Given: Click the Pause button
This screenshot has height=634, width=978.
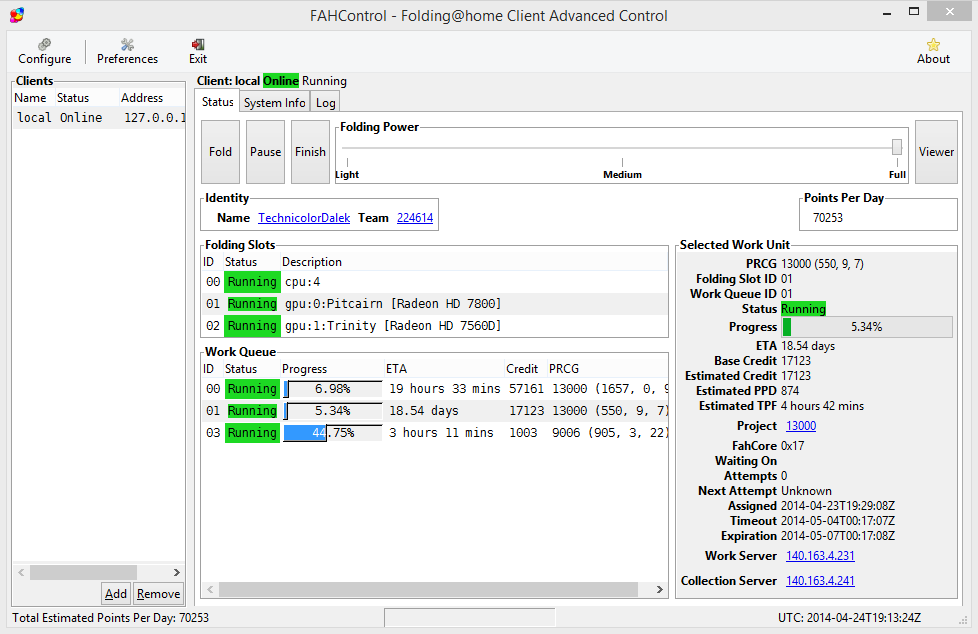Looking at the screenshot, I should (x=266, y=152).
